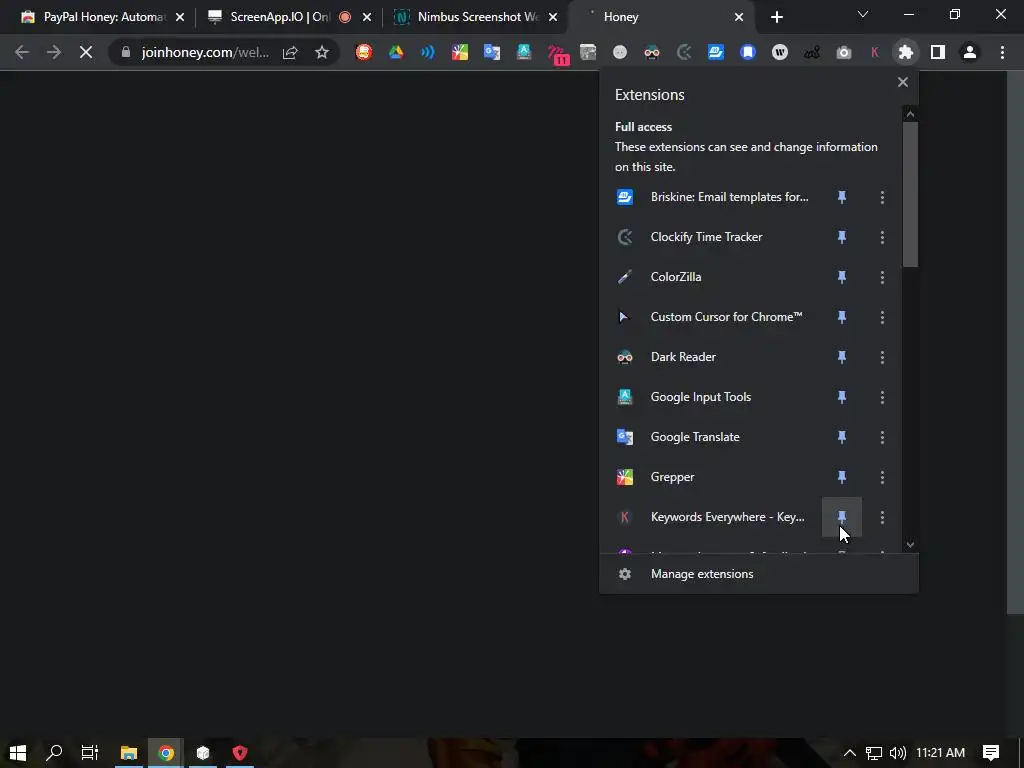Click the camera screenshot extension icon
The height and width of the screenshot is (768, 1024).
click(x=844, y=52)
